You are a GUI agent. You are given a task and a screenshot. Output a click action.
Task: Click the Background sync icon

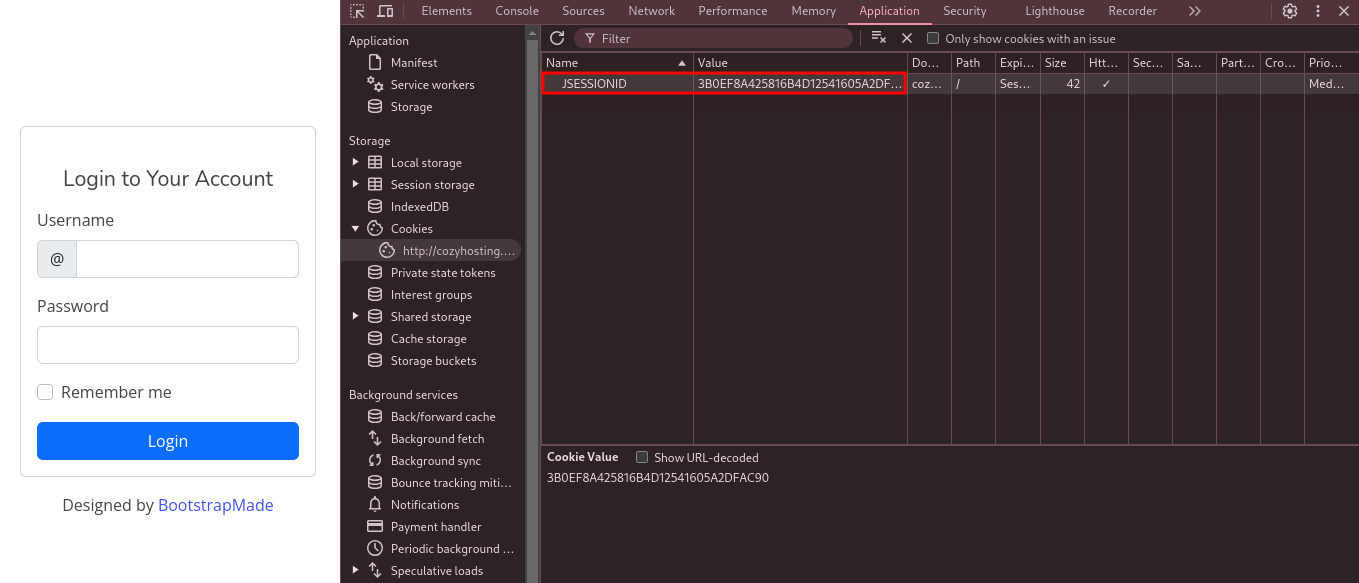coord(375,460)
